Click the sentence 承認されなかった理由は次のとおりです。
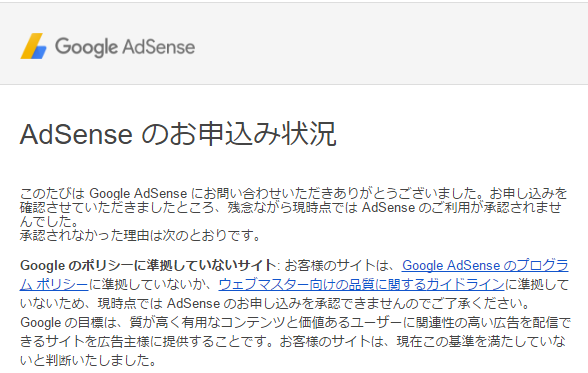The width and height of the screenshot is (588, 373). (140, 235)
